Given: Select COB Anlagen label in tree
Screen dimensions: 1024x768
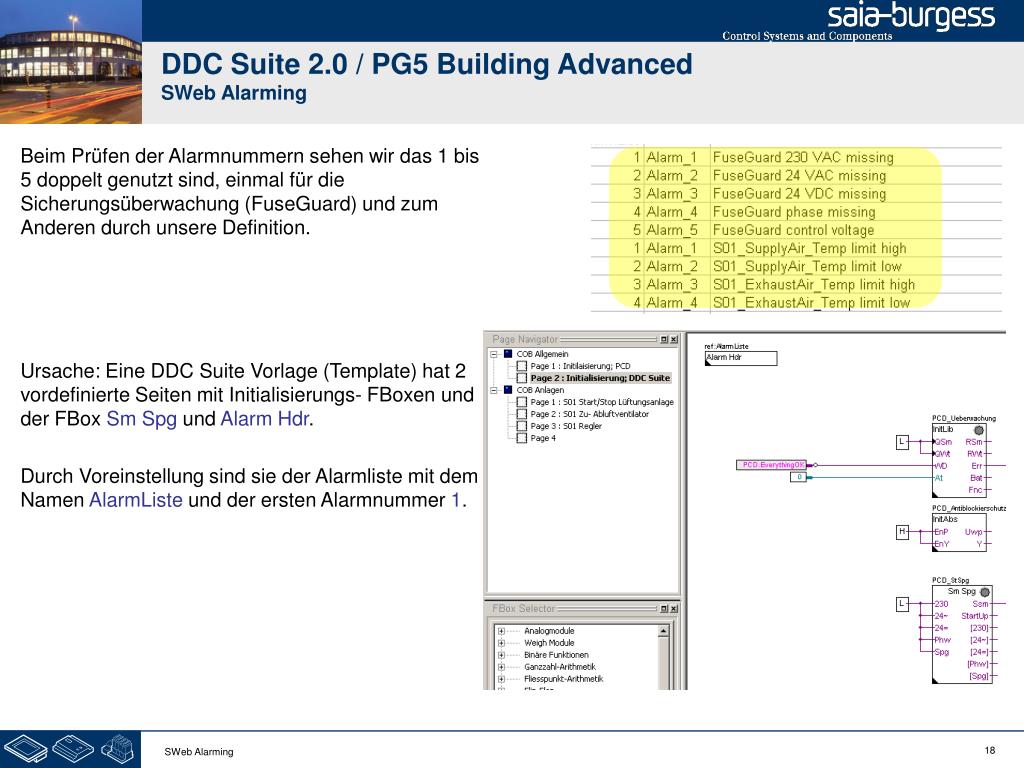Looking at the screenshot, I should coord(540,390).
